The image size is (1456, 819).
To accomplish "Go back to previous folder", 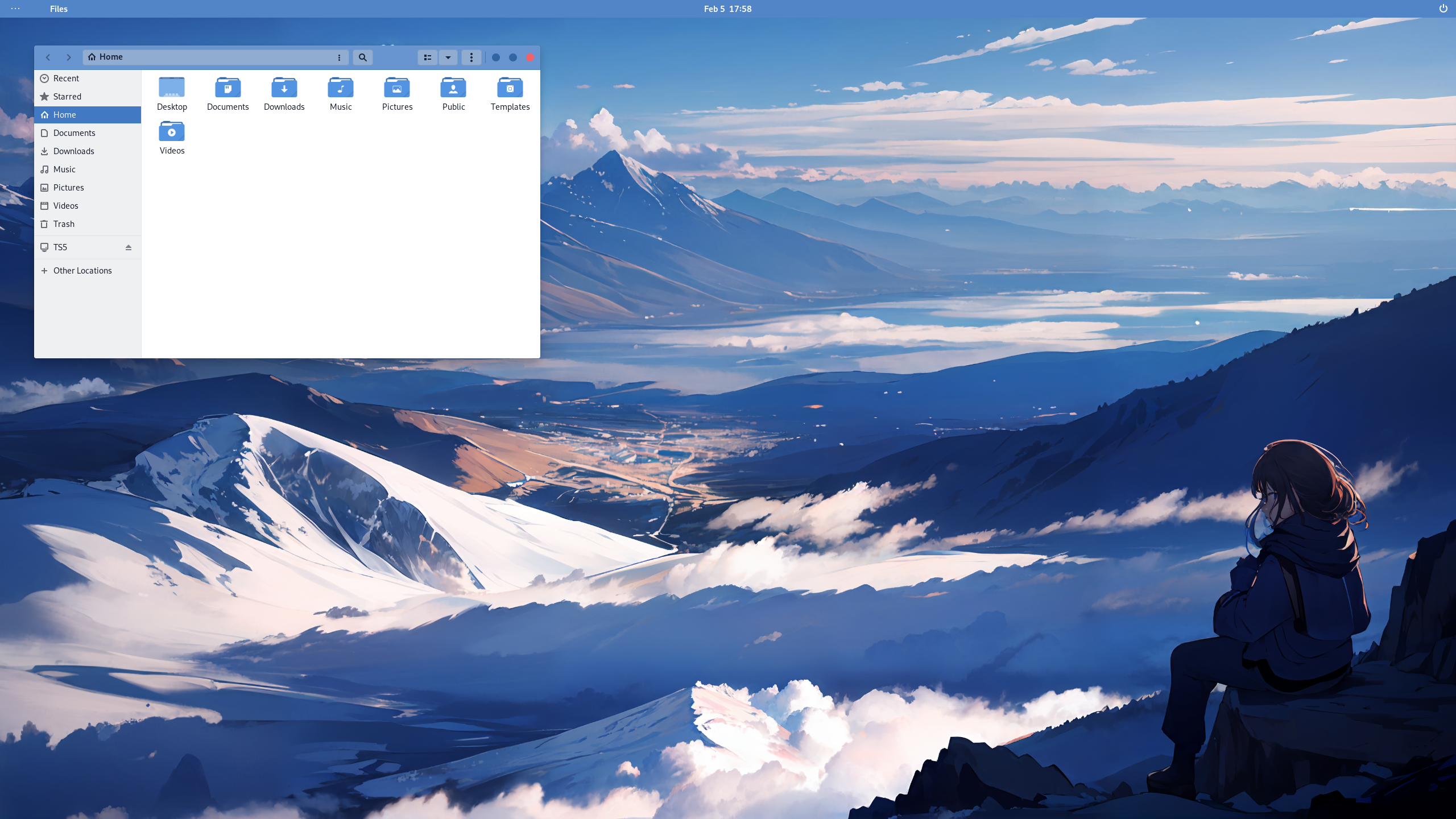I will tap(48, 57).
